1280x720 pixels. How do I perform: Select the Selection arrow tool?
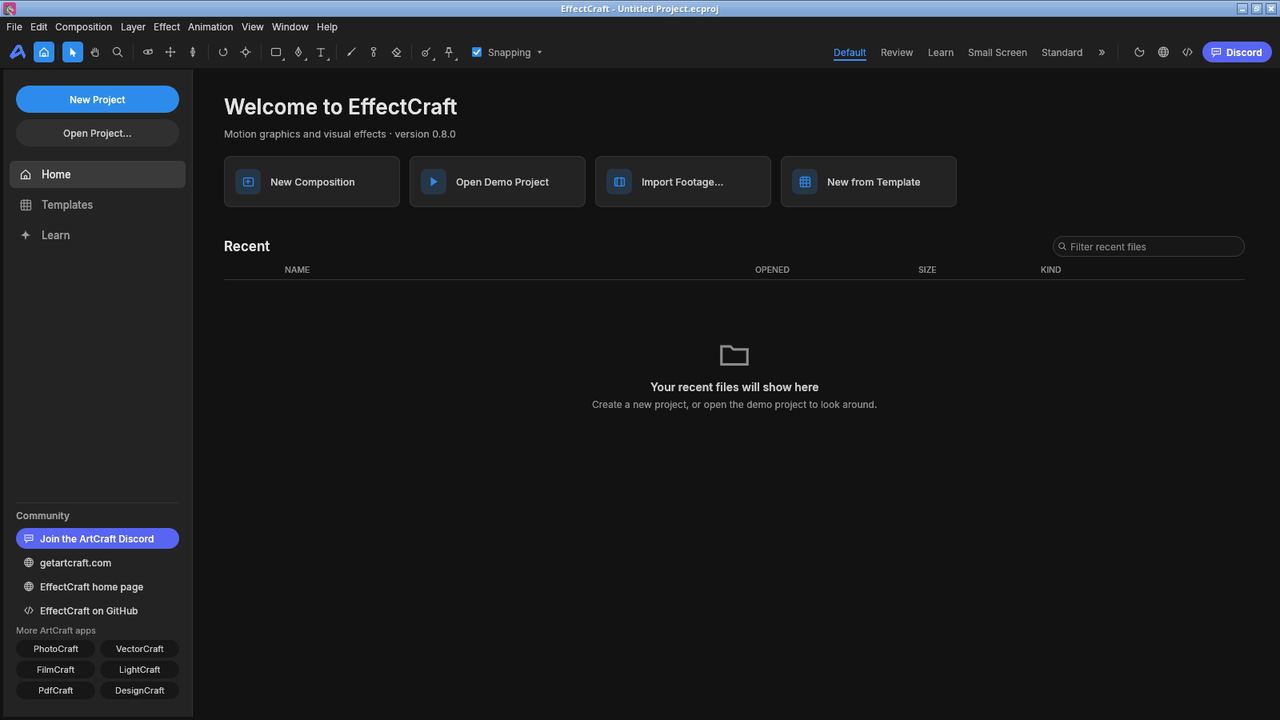[72, 52]
